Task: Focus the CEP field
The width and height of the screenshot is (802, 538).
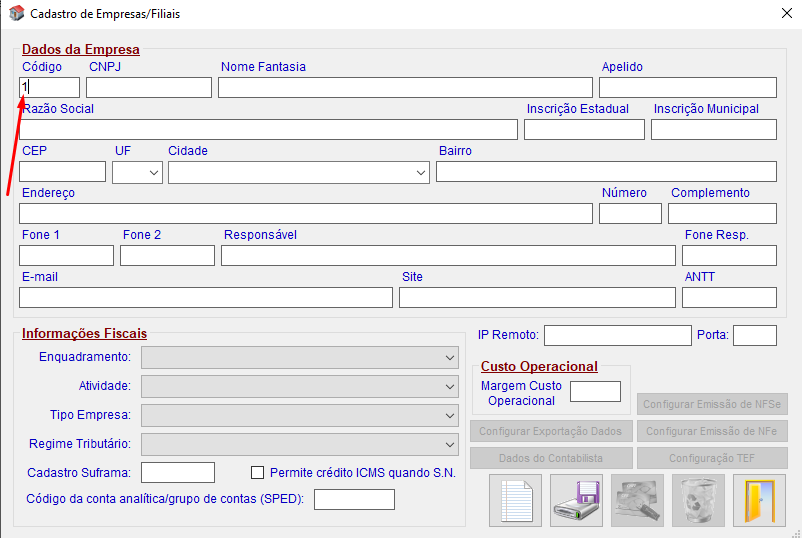Action: coord(62,172)
